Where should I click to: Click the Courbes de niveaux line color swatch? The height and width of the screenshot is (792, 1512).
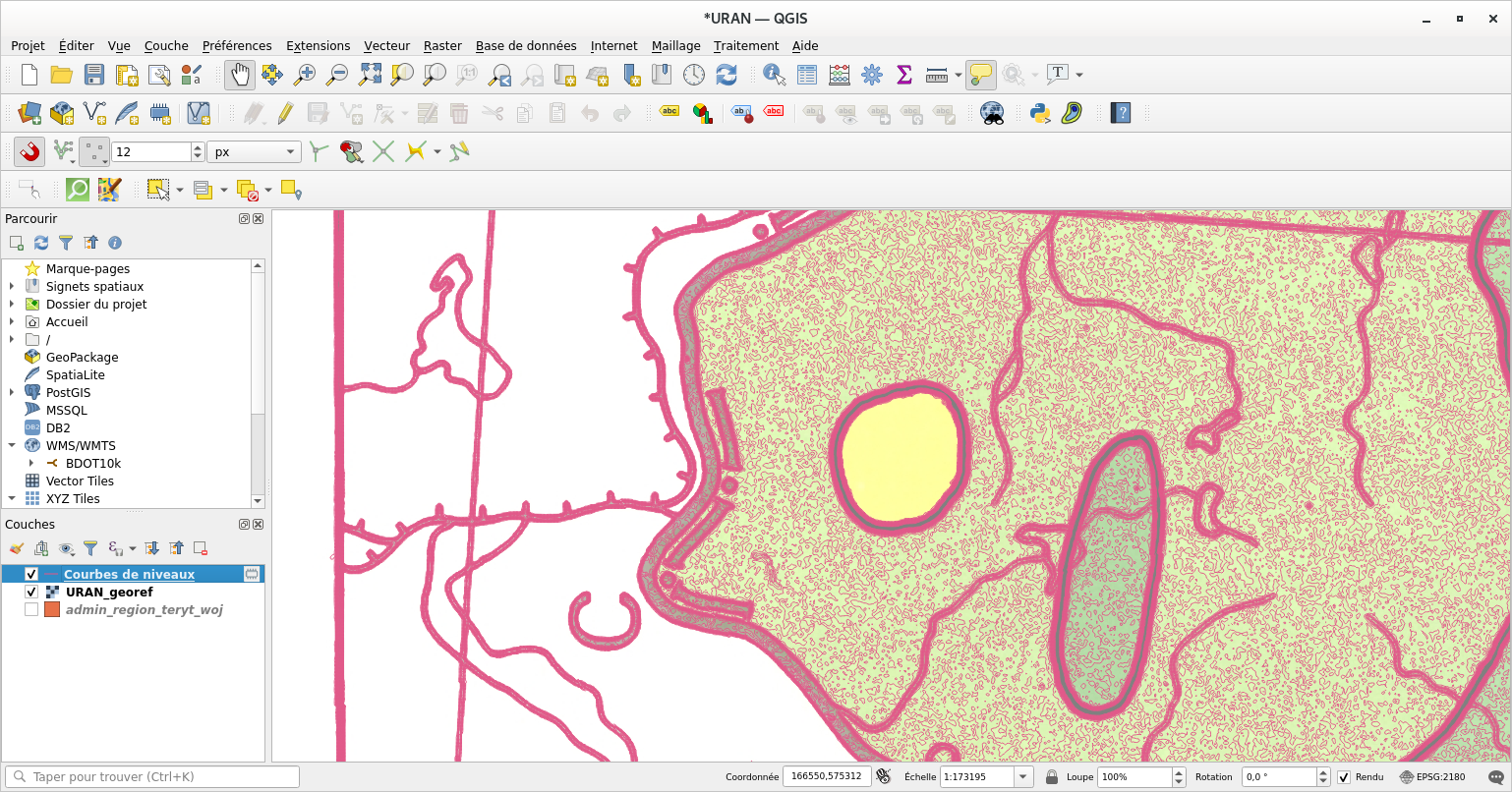tap(52, 573)
